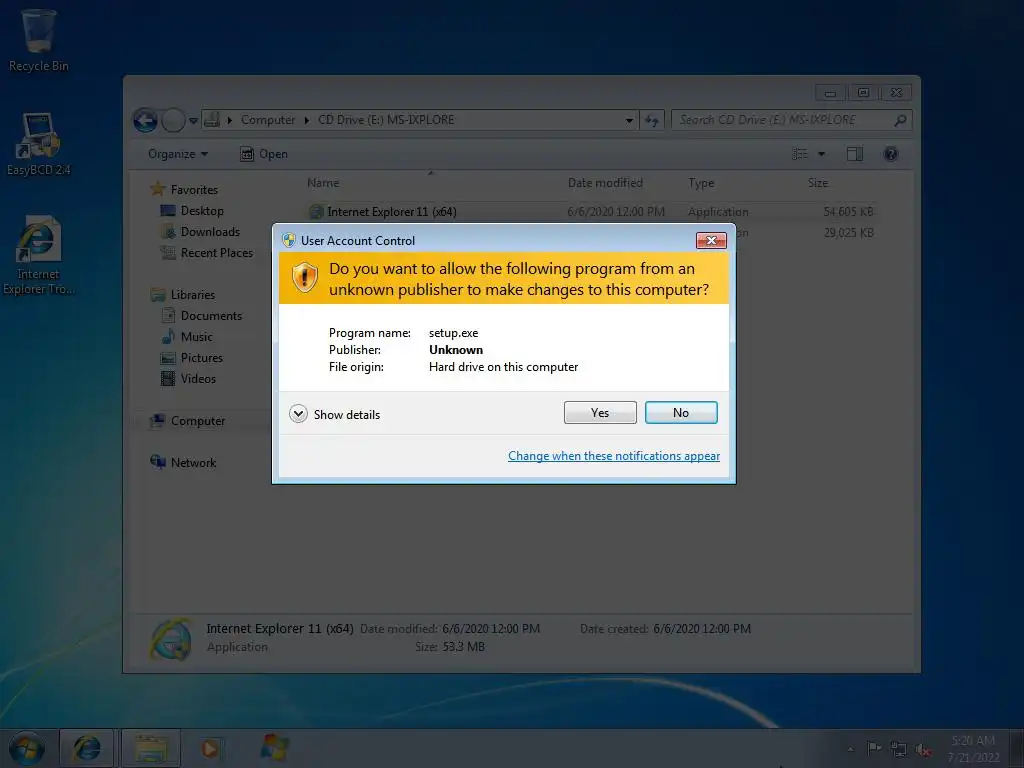Expand Show details chevron in UAC dialog
1024x768 pixels.
point(298,414)
